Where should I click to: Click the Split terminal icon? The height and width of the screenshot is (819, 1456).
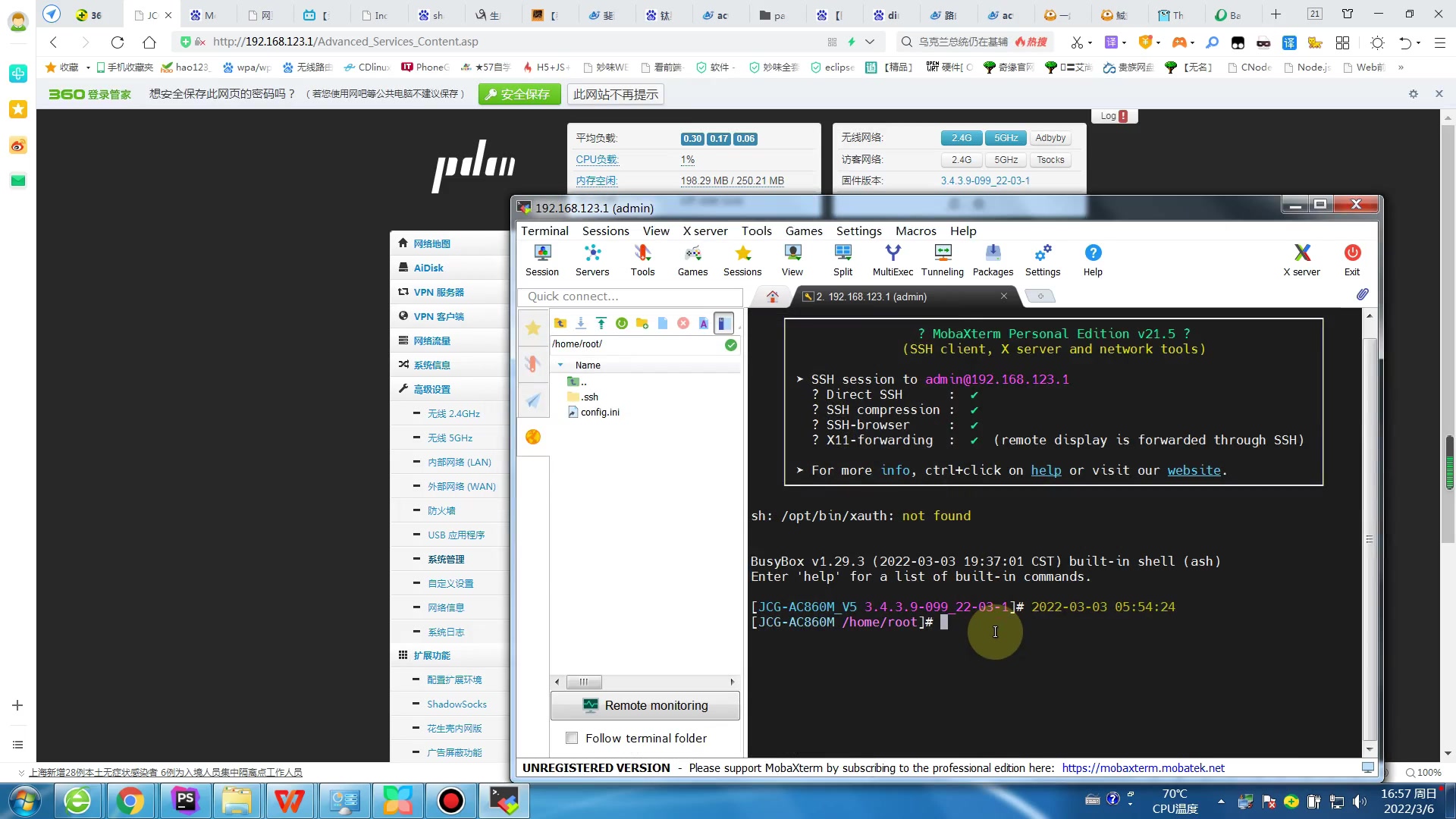pos(843,259)
